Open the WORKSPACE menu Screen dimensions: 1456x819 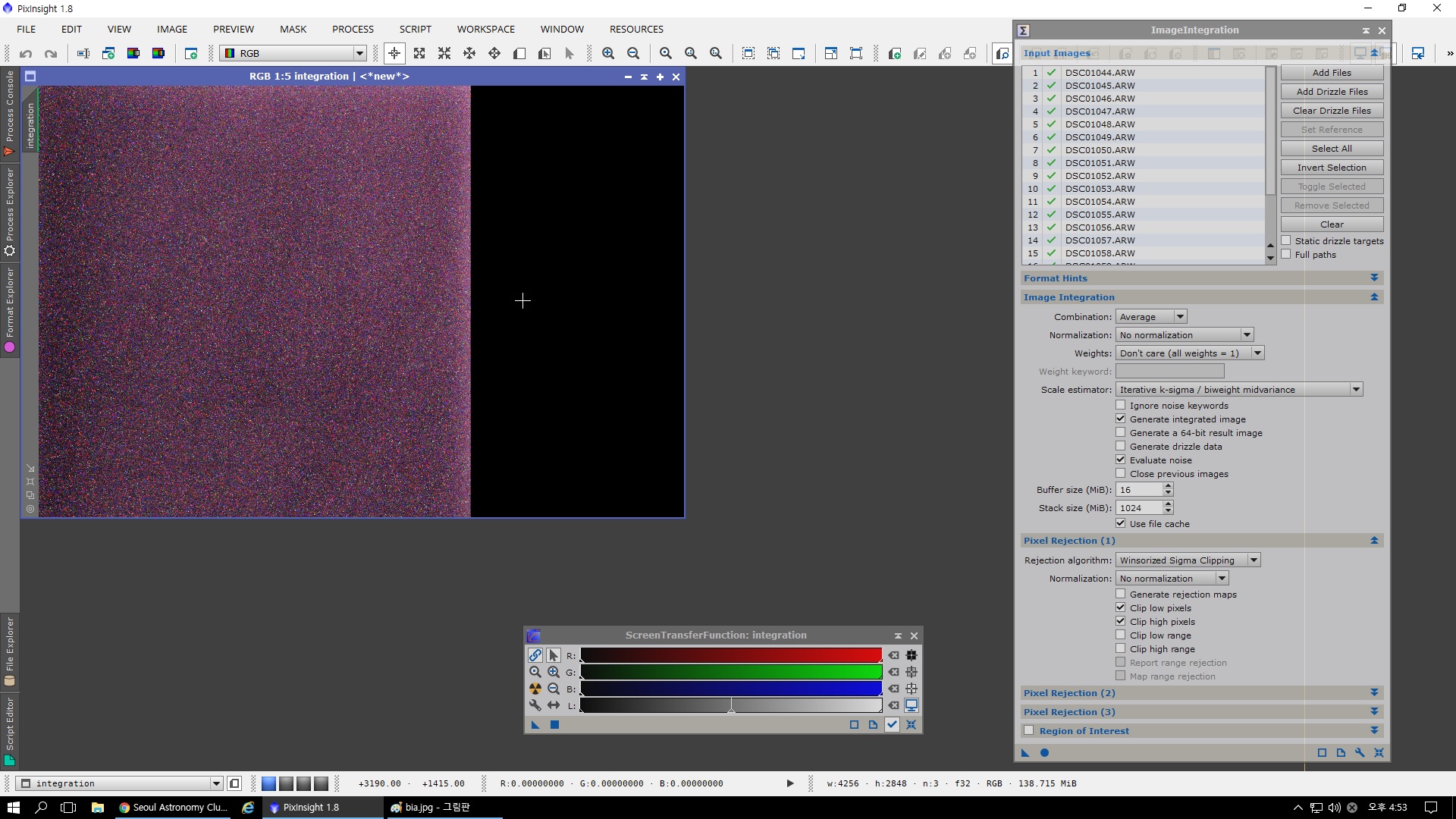(486, 30)
